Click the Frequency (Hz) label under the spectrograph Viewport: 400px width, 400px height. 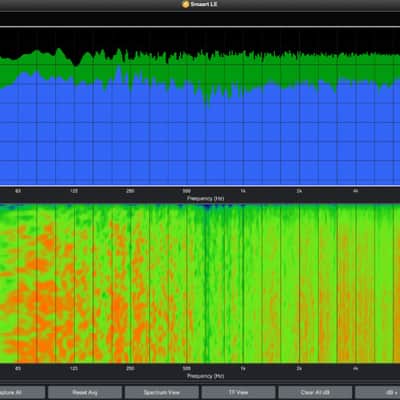(205, 376)
